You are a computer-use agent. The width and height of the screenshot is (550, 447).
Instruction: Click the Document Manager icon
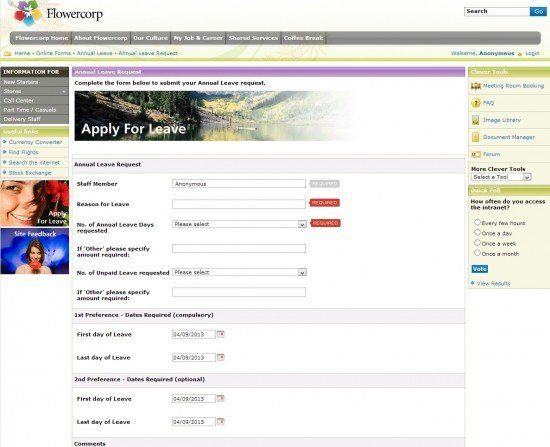(x=476, y=137)
